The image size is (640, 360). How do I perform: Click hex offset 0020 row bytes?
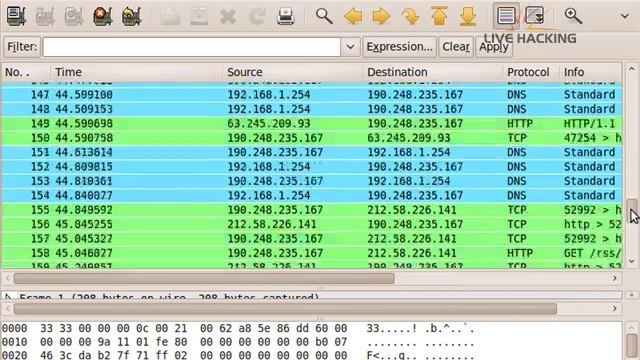[193, 356]
